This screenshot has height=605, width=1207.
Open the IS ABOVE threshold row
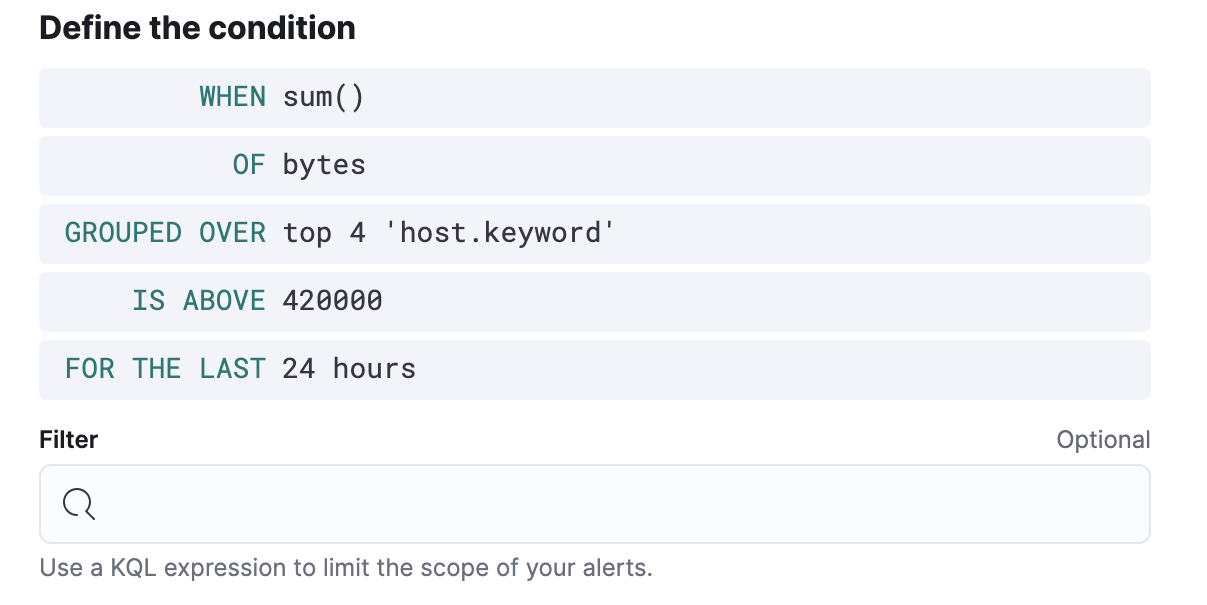click(594, 302)
